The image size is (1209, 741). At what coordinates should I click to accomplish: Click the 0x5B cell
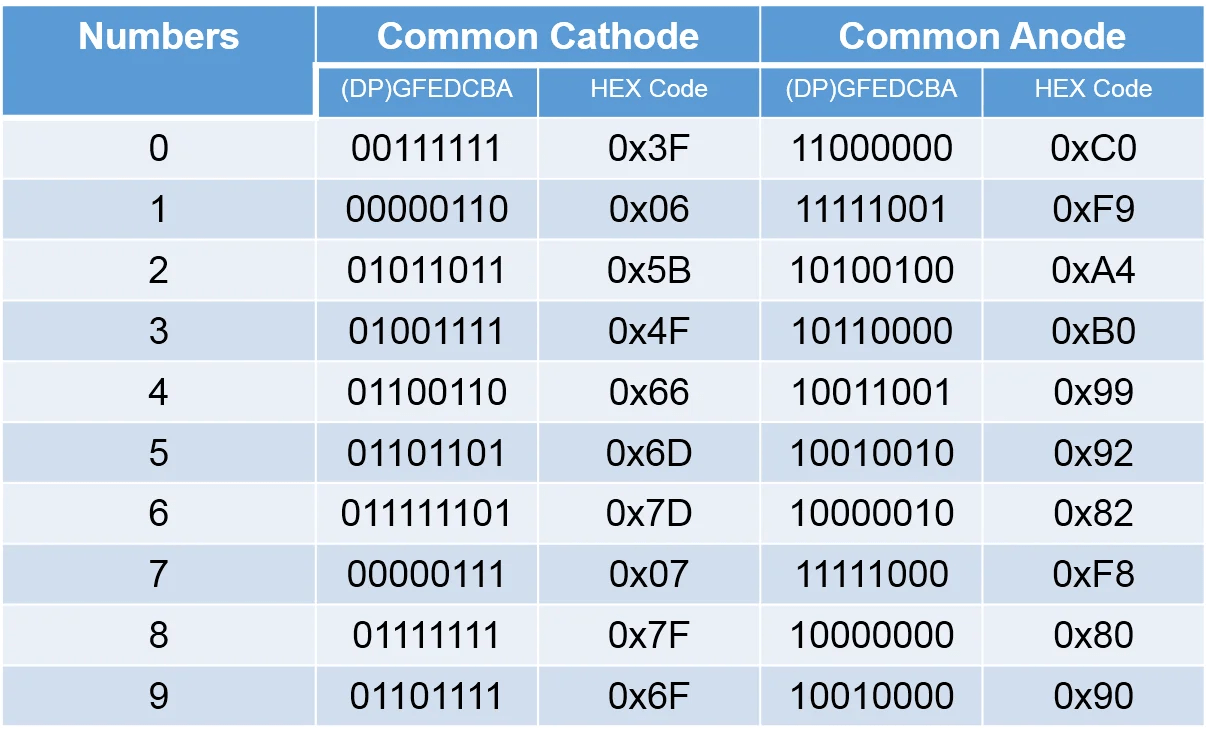pos(649,271)
